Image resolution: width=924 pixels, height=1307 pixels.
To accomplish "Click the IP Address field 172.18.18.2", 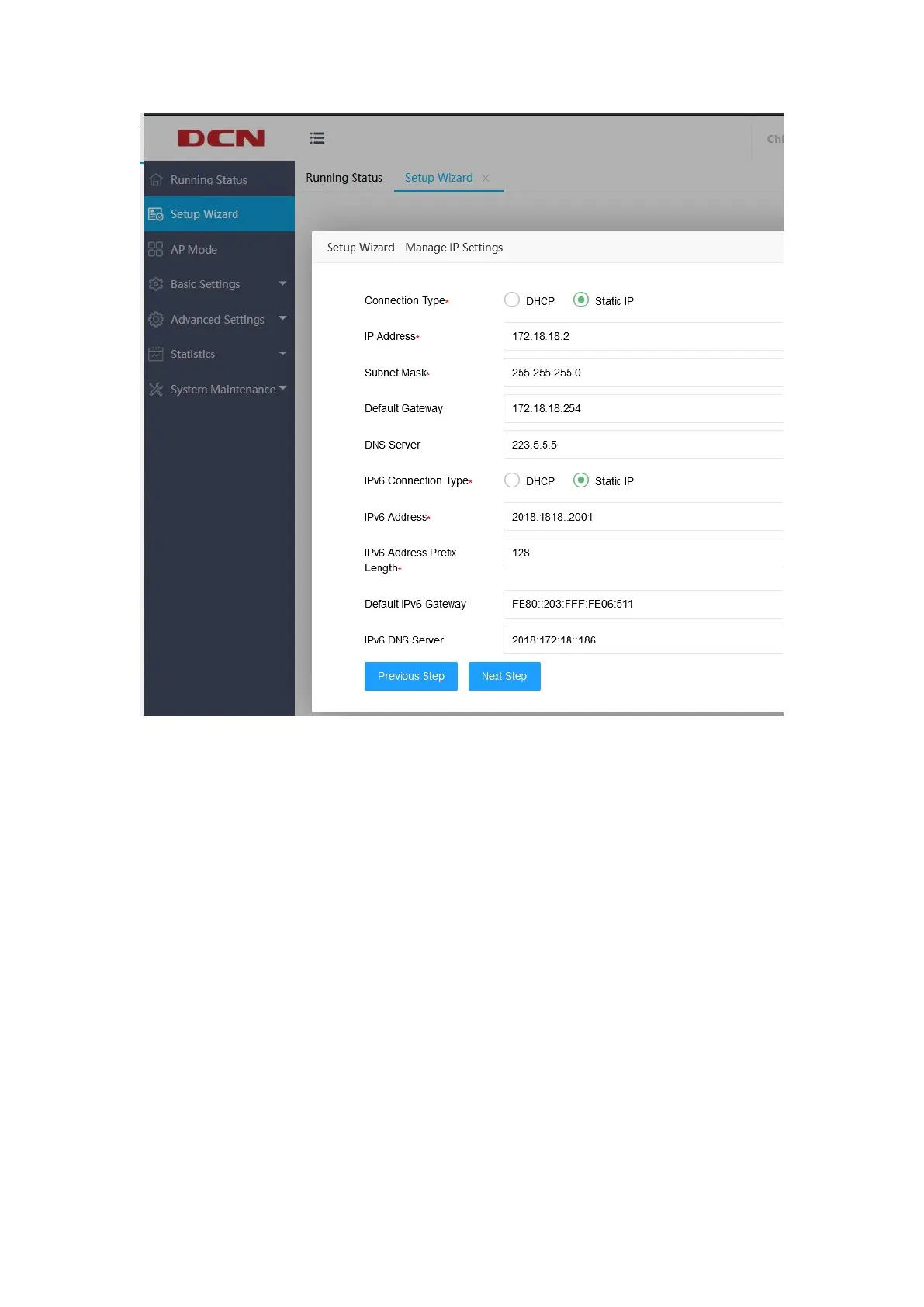I will 643,336.
